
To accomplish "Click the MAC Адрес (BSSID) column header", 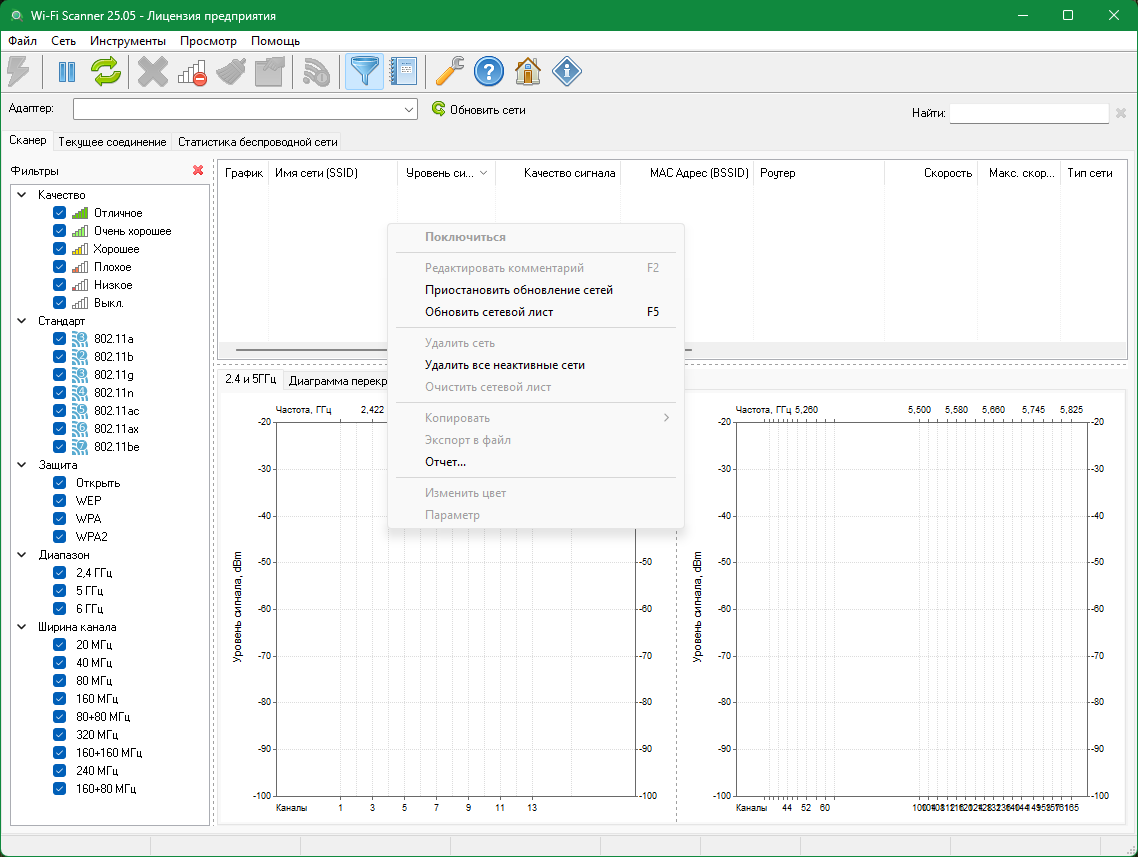I will [687, 173].
